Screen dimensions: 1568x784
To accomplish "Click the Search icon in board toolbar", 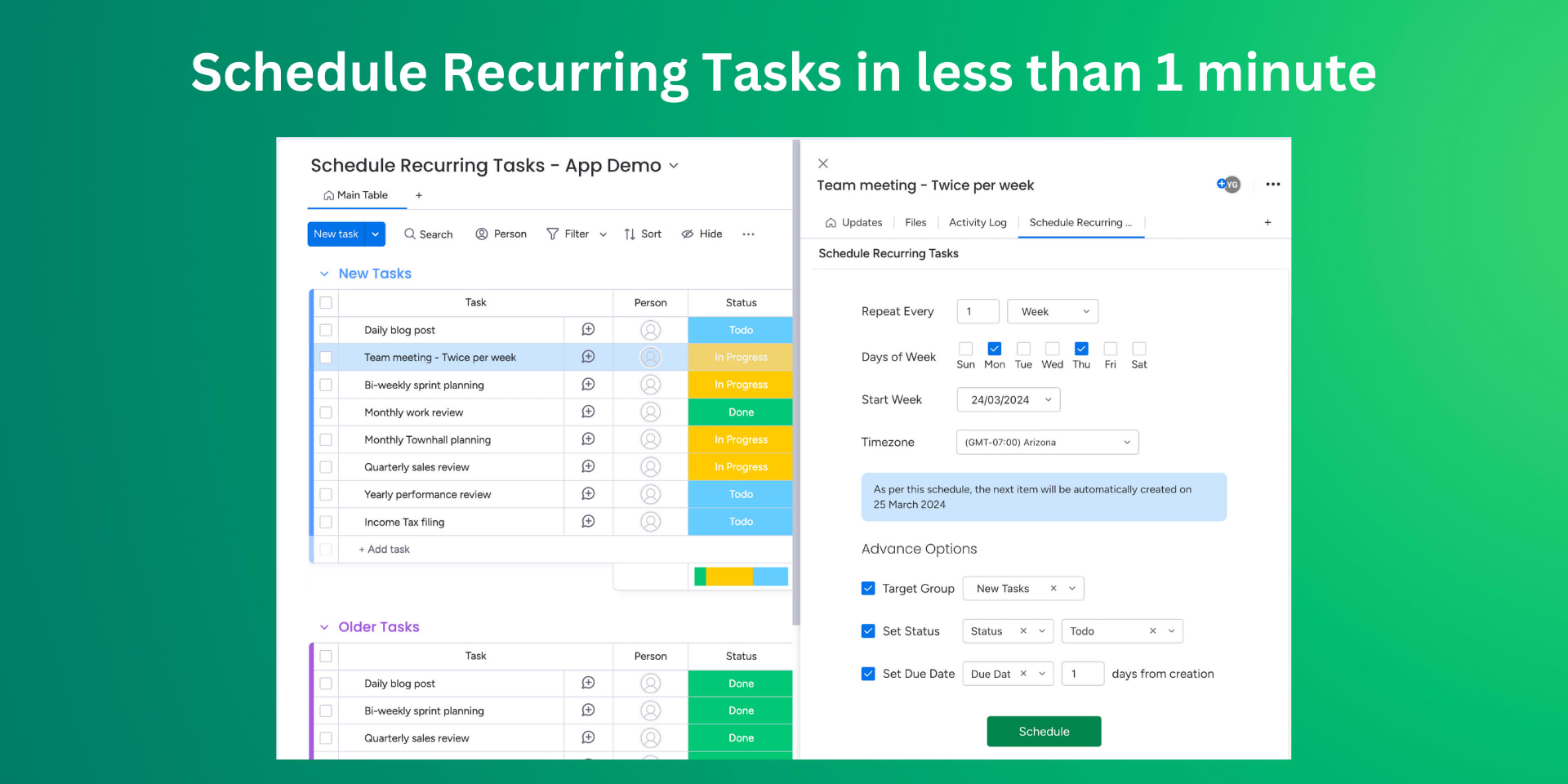I will [410, 234].
